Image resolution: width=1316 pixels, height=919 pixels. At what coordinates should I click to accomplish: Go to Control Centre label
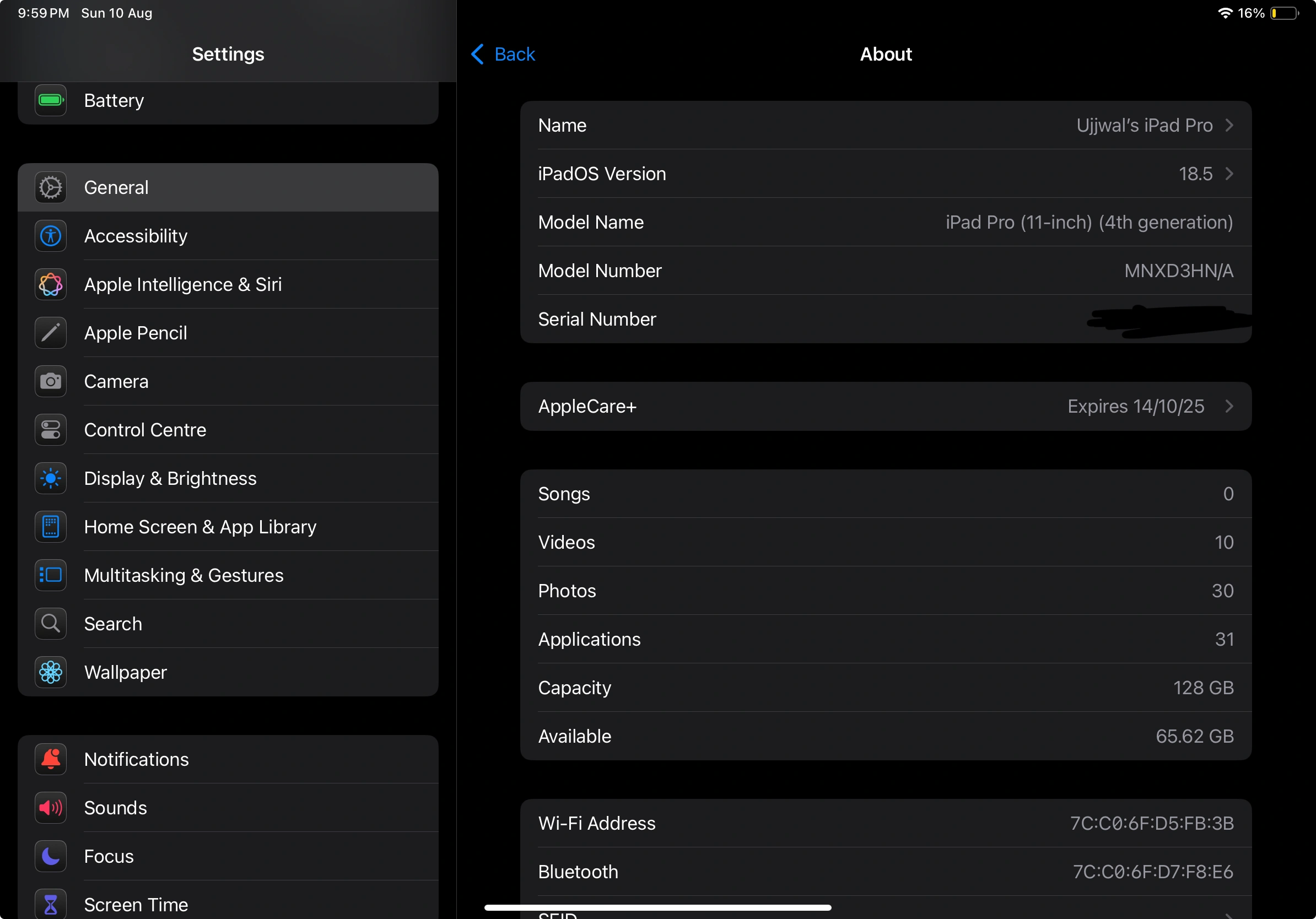(145, 430)
